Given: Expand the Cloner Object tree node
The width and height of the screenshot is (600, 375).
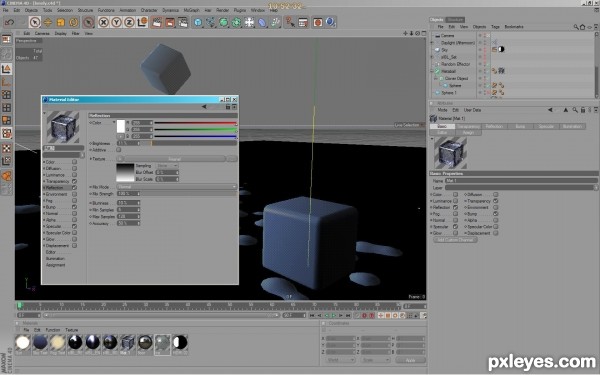Looking at the screenshot, I should tap(435, 78).
